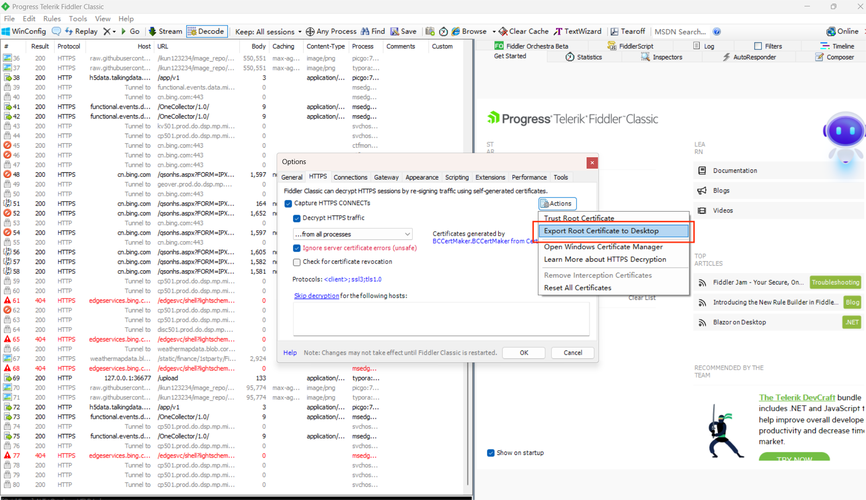This screenshot has width=866, height=500.
Task: Open the remove sessions X dropdown
Action: (109, 31)
